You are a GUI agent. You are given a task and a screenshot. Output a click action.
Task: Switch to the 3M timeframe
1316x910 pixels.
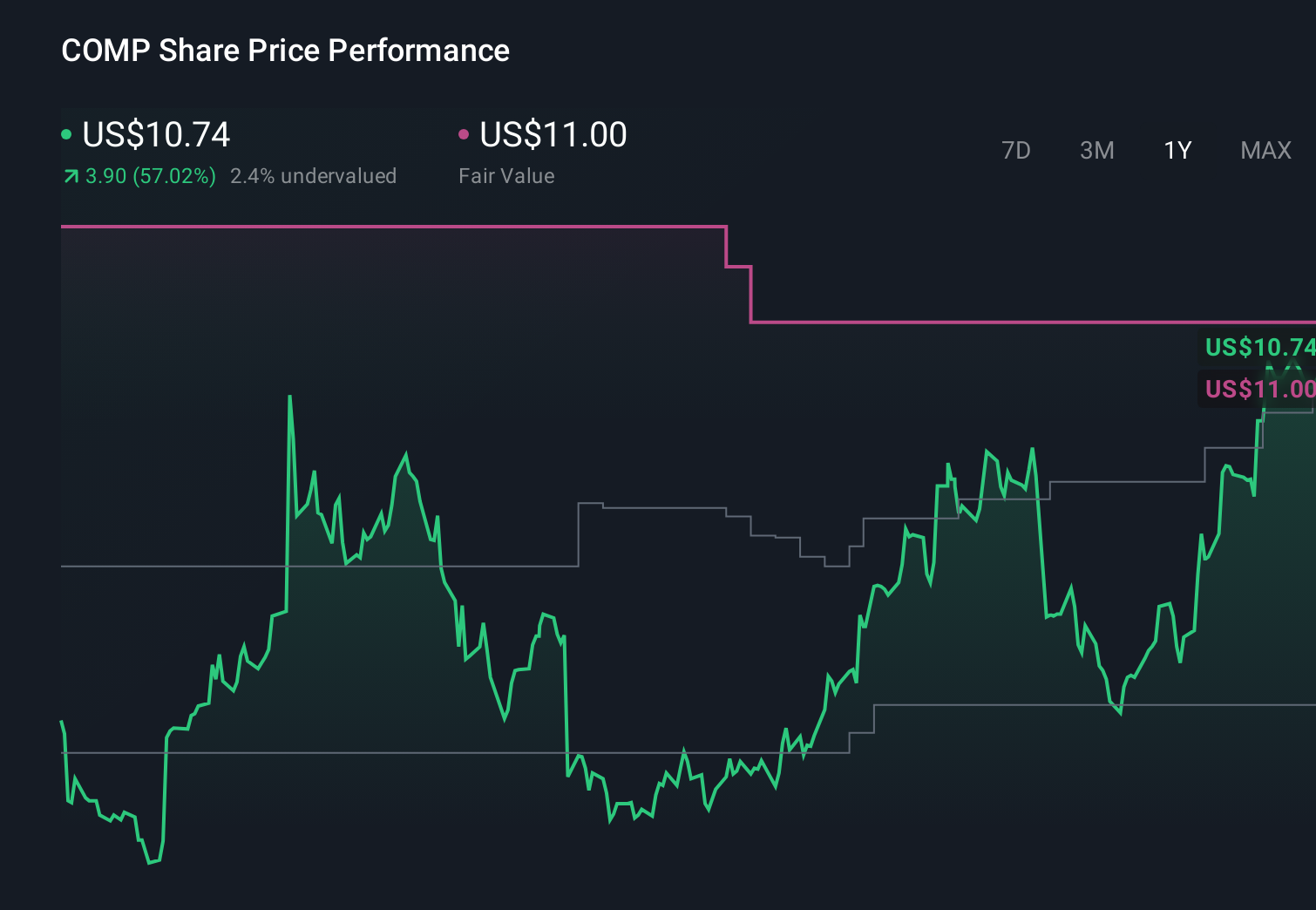coord(1096,151)
